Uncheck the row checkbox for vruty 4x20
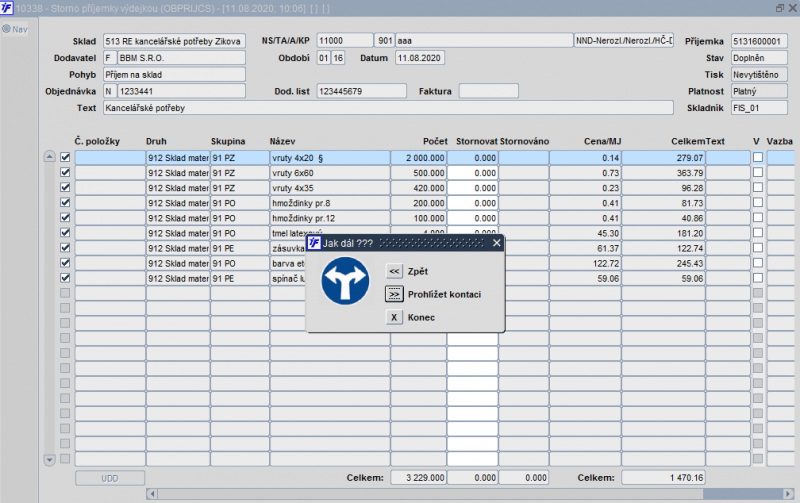The height and width of the screenshot is (503, 800). point(65,157)
